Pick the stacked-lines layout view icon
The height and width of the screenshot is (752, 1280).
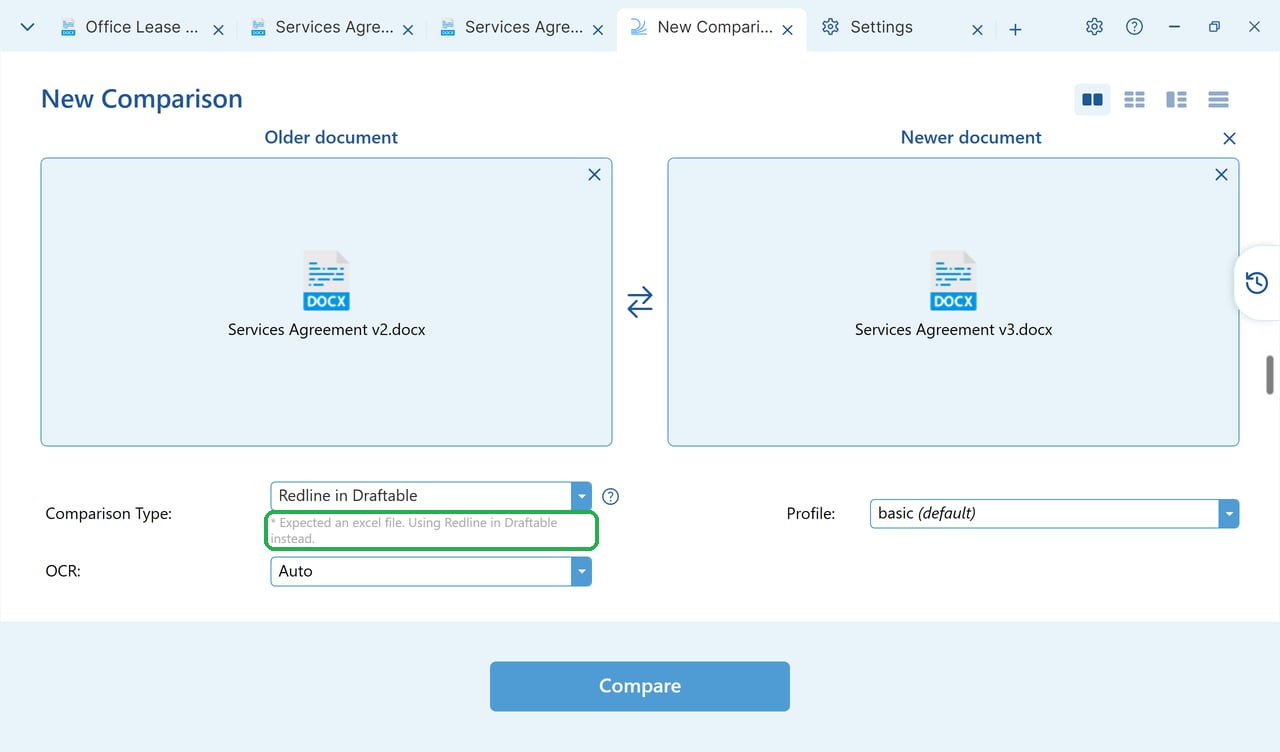(1218, 100)
